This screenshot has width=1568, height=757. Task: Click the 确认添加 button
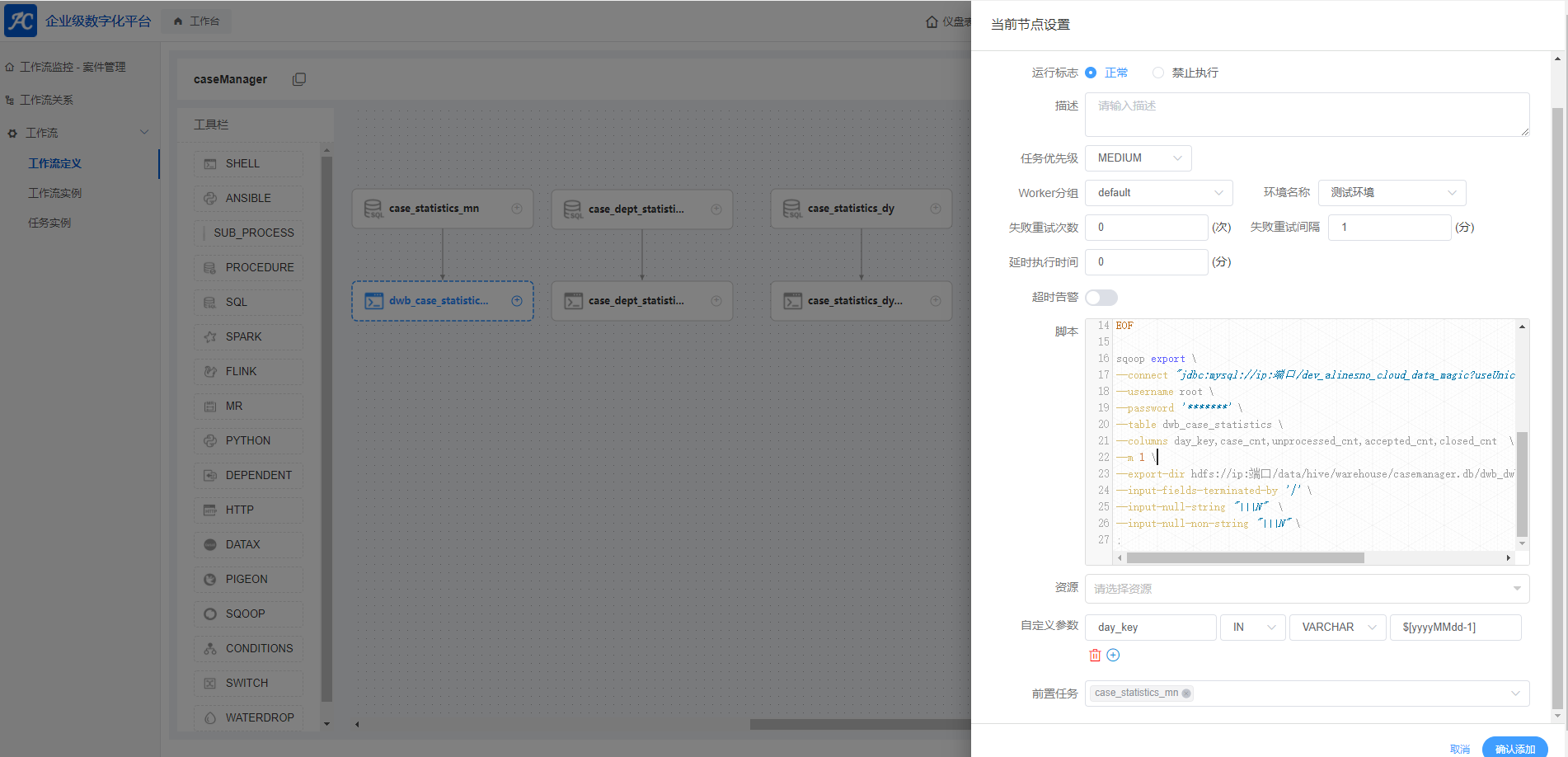click(x=1514, y=749)
